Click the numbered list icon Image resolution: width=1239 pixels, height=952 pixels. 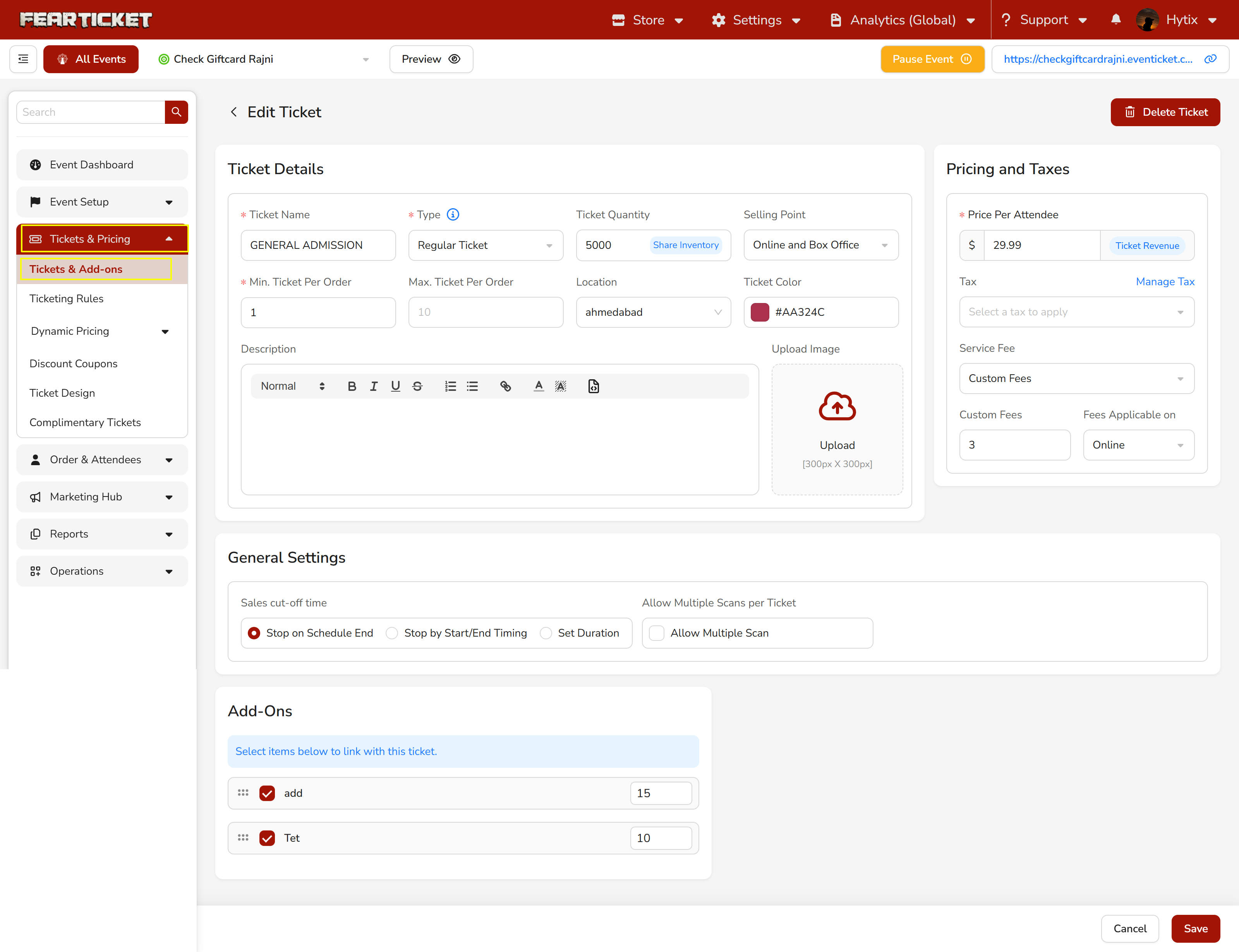coord(450,386)
